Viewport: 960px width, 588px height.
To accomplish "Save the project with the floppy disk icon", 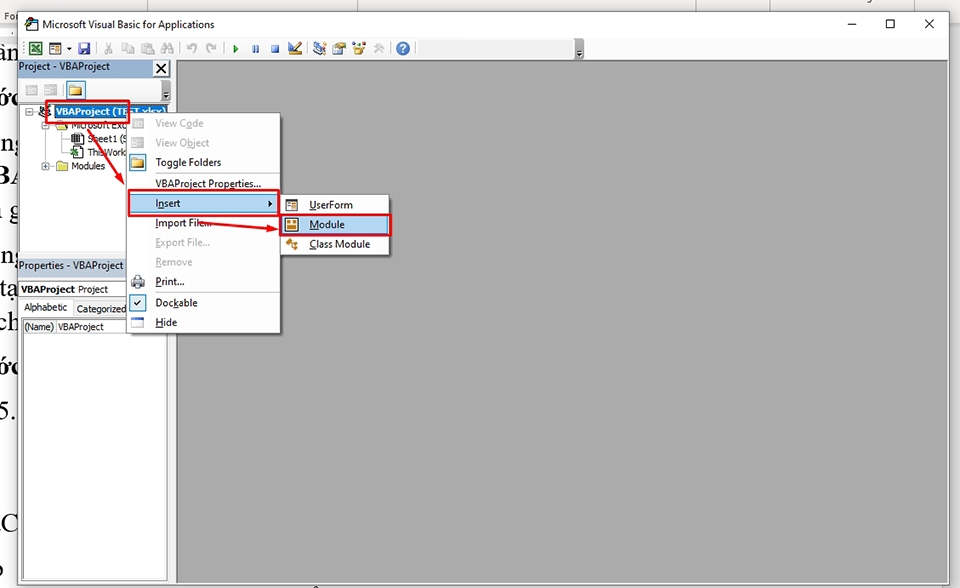I will (x=84, y=48).
